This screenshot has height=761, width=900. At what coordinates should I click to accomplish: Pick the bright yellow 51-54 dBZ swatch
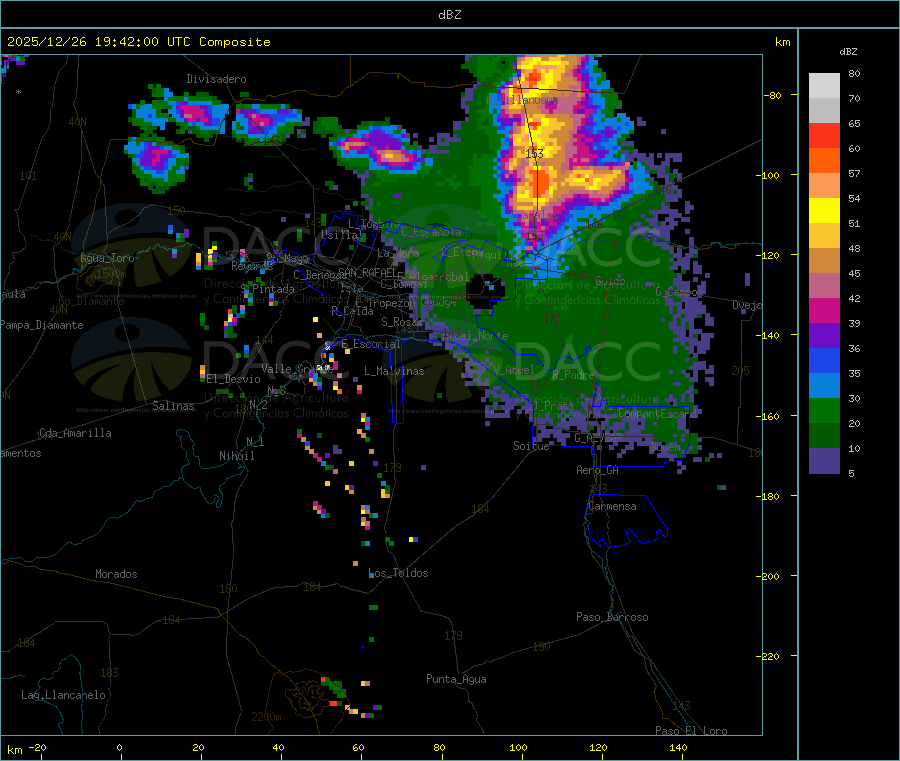pos(824,211)
